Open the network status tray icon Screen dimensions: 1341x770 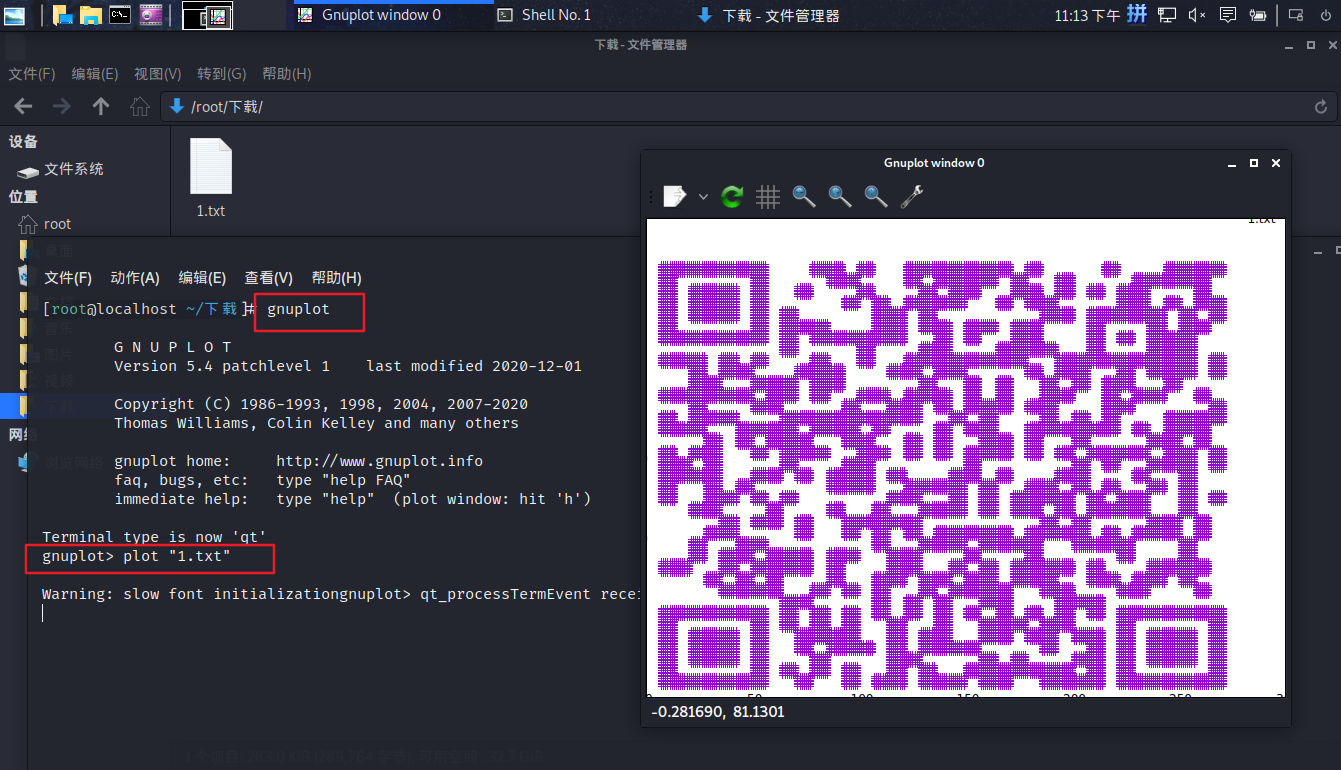tap(1167, 15)
